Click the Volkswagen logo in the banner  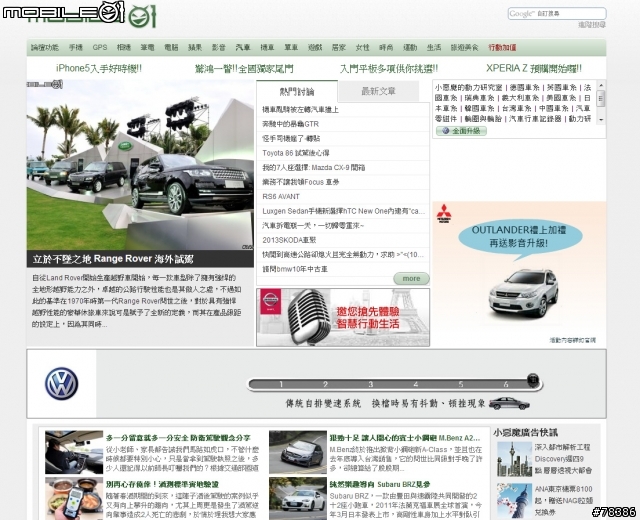pos(61,384)
